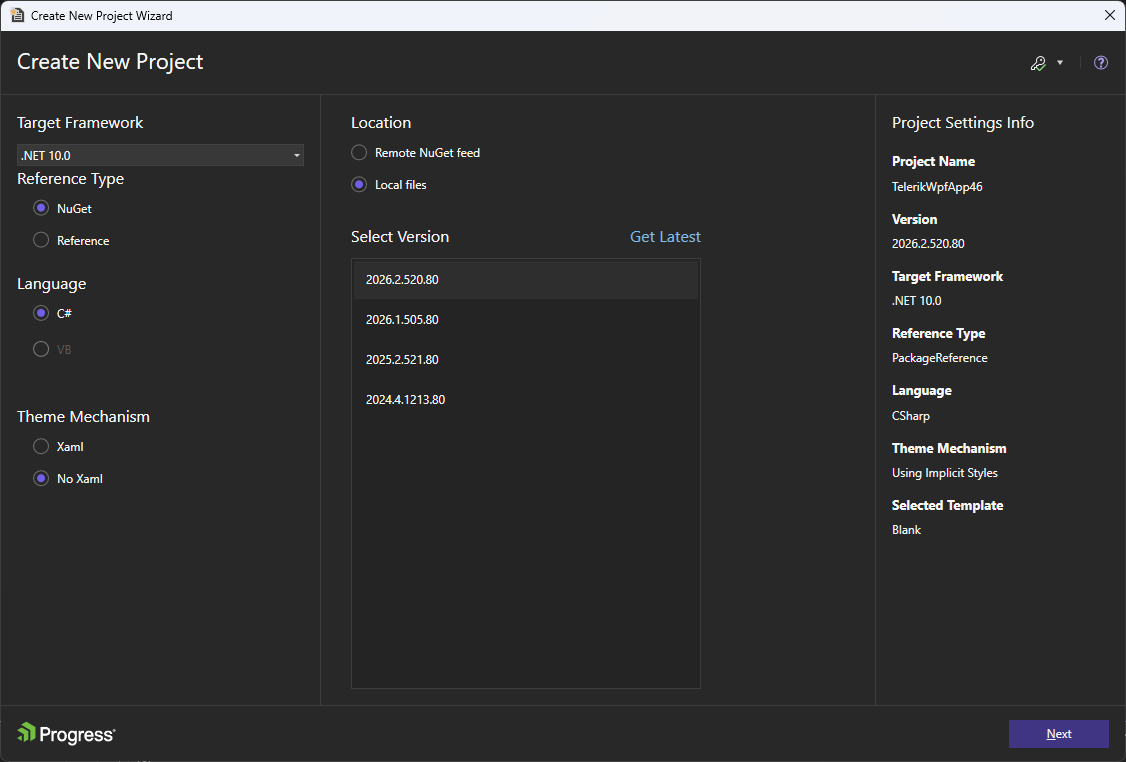Click the CSharp language value
The width and height of the screenshot is (1126, 762).
(x=911, y=416)
